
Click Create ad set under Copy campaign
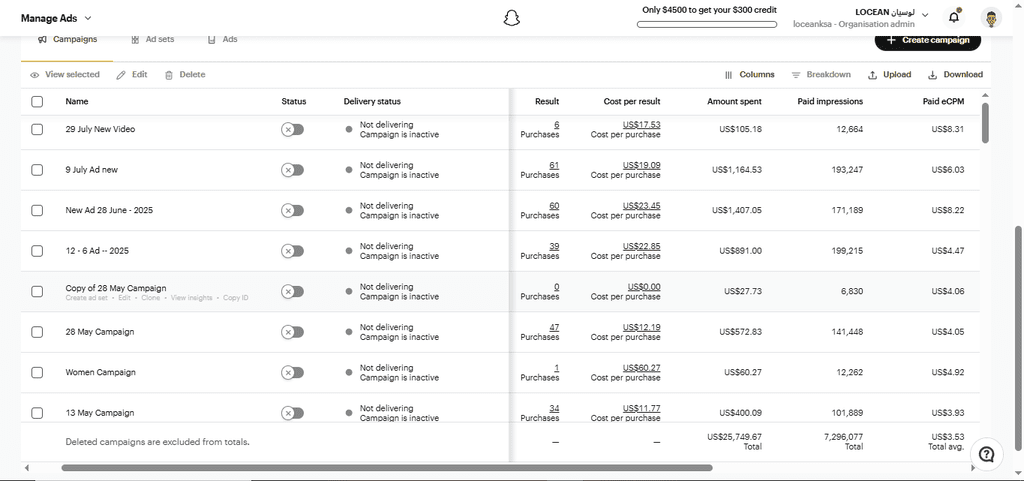coord(89,298)
